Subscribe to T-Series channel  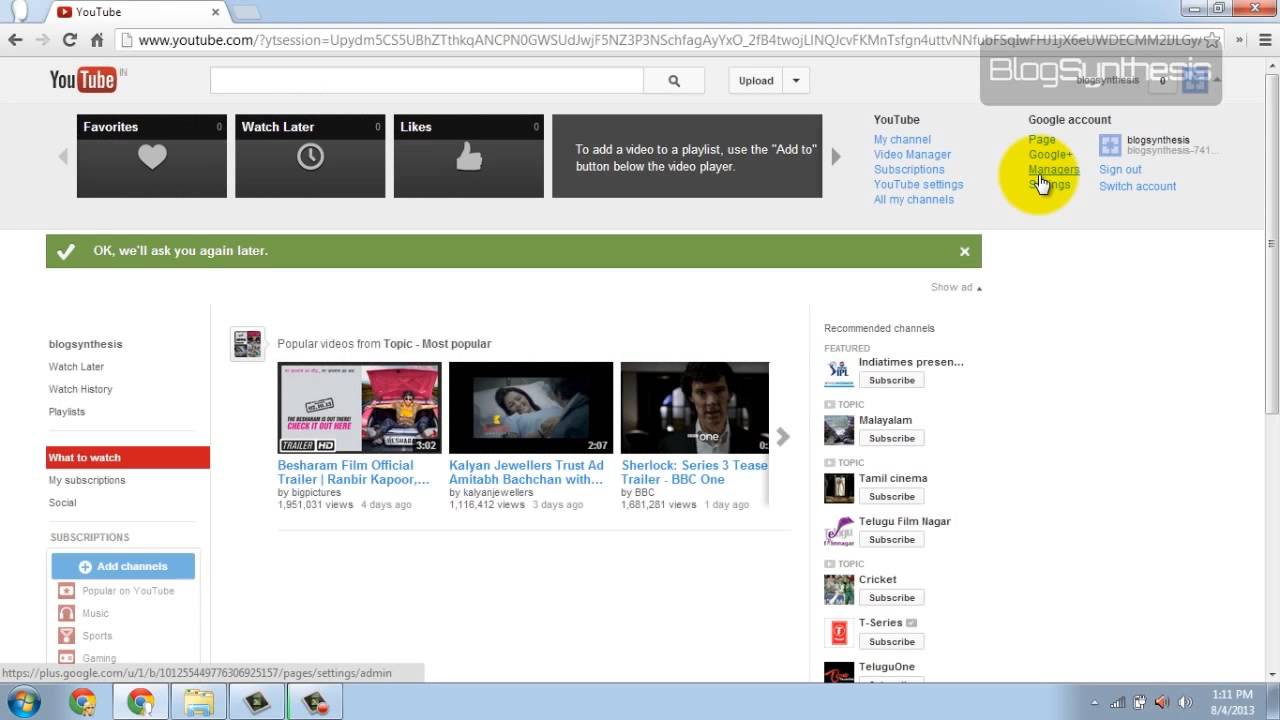(x=891, y=642)
